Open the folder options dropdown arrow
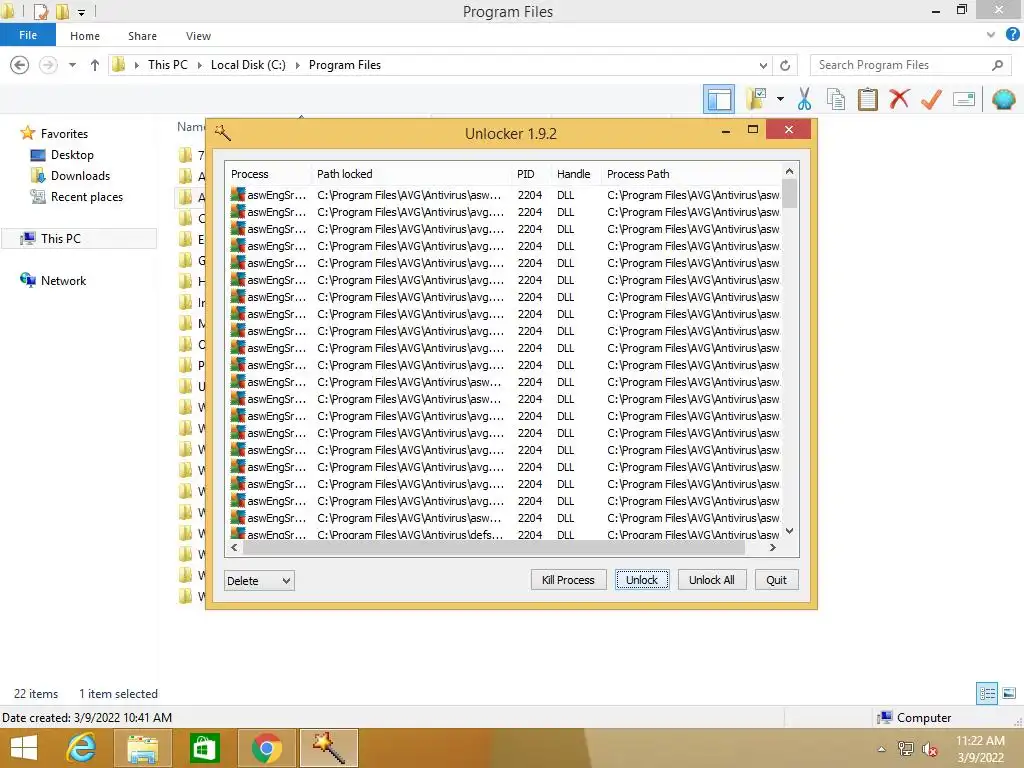Viewport: 1024px width, 768px height. coord(780,99)
